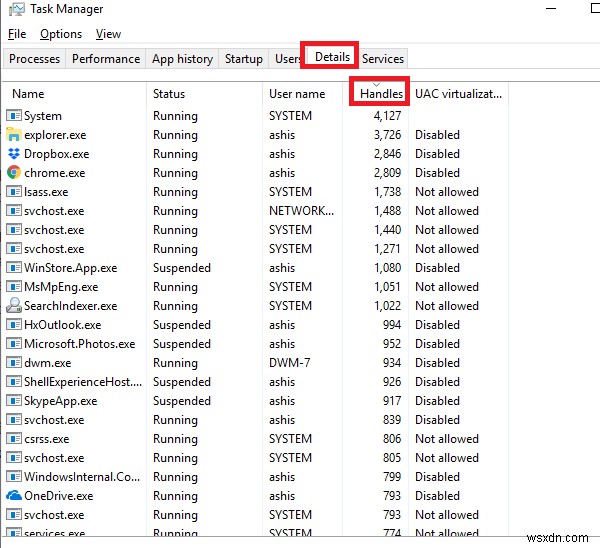
Task: Sort by the Handles column header
Action: pyautogui.click(x=381, y=94)
